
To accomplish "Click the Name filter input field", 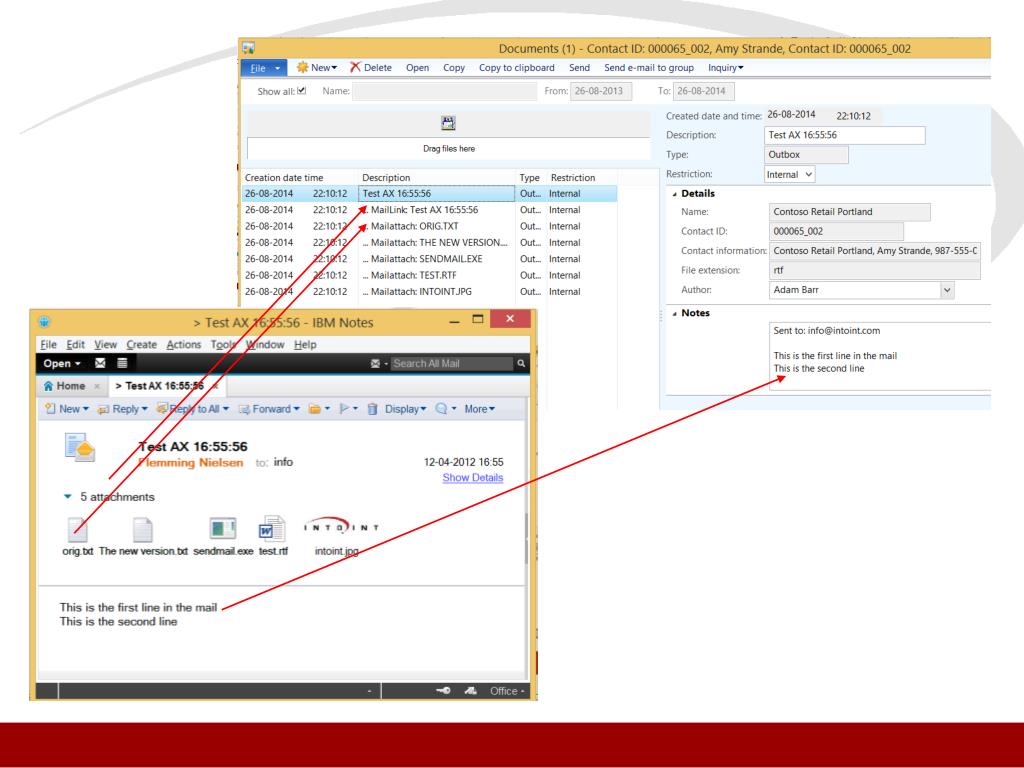I will (x=444, y=91).
